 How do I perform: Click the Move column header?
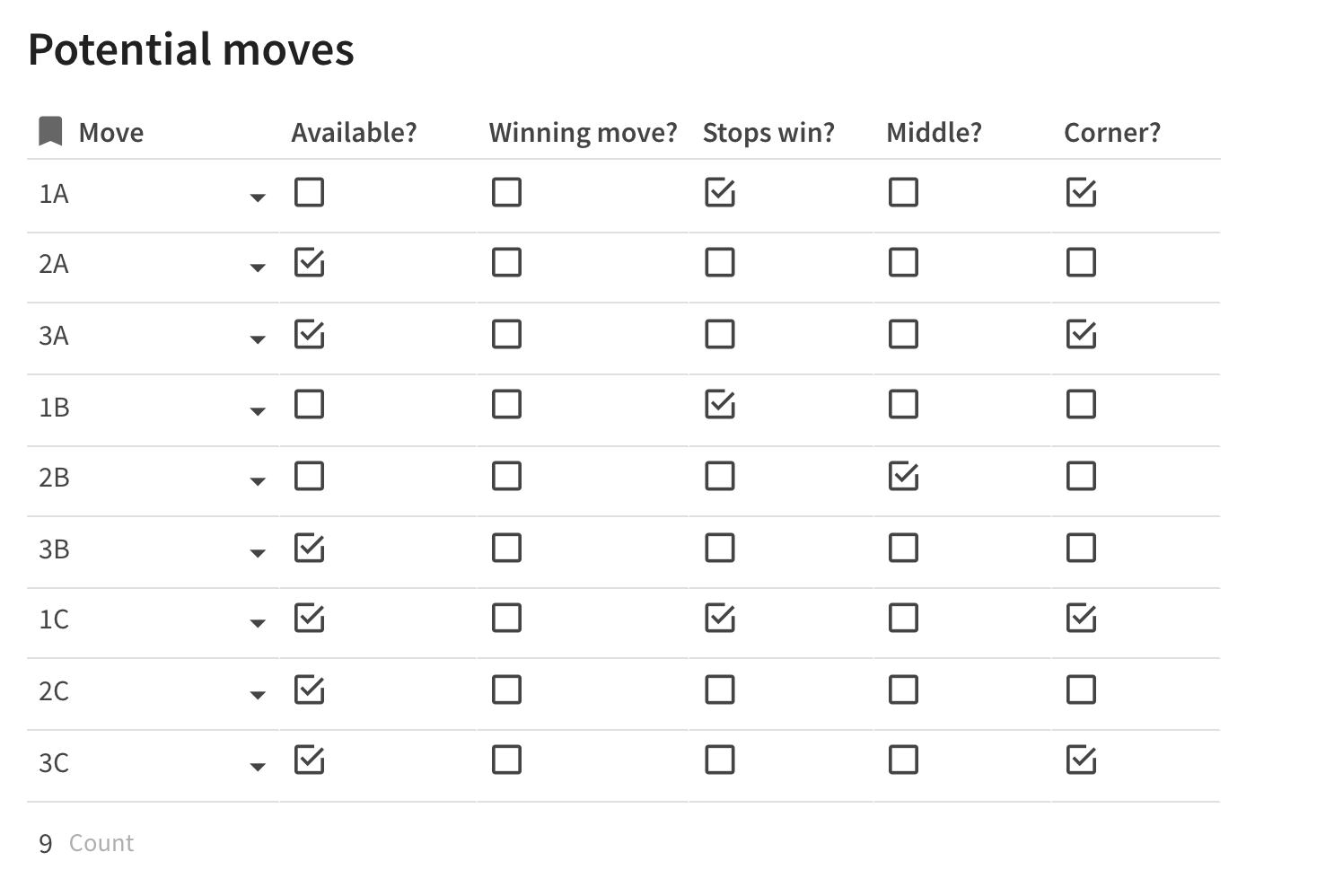[x=110, y=132]
